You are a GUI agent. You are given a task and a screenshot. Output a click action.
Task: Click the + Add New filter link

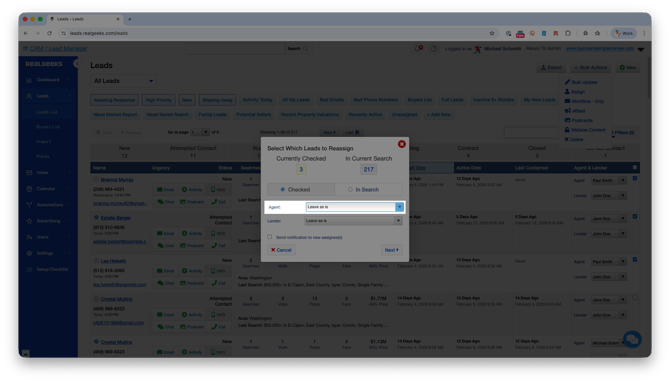pyautogui.click(x=438, y=115)
